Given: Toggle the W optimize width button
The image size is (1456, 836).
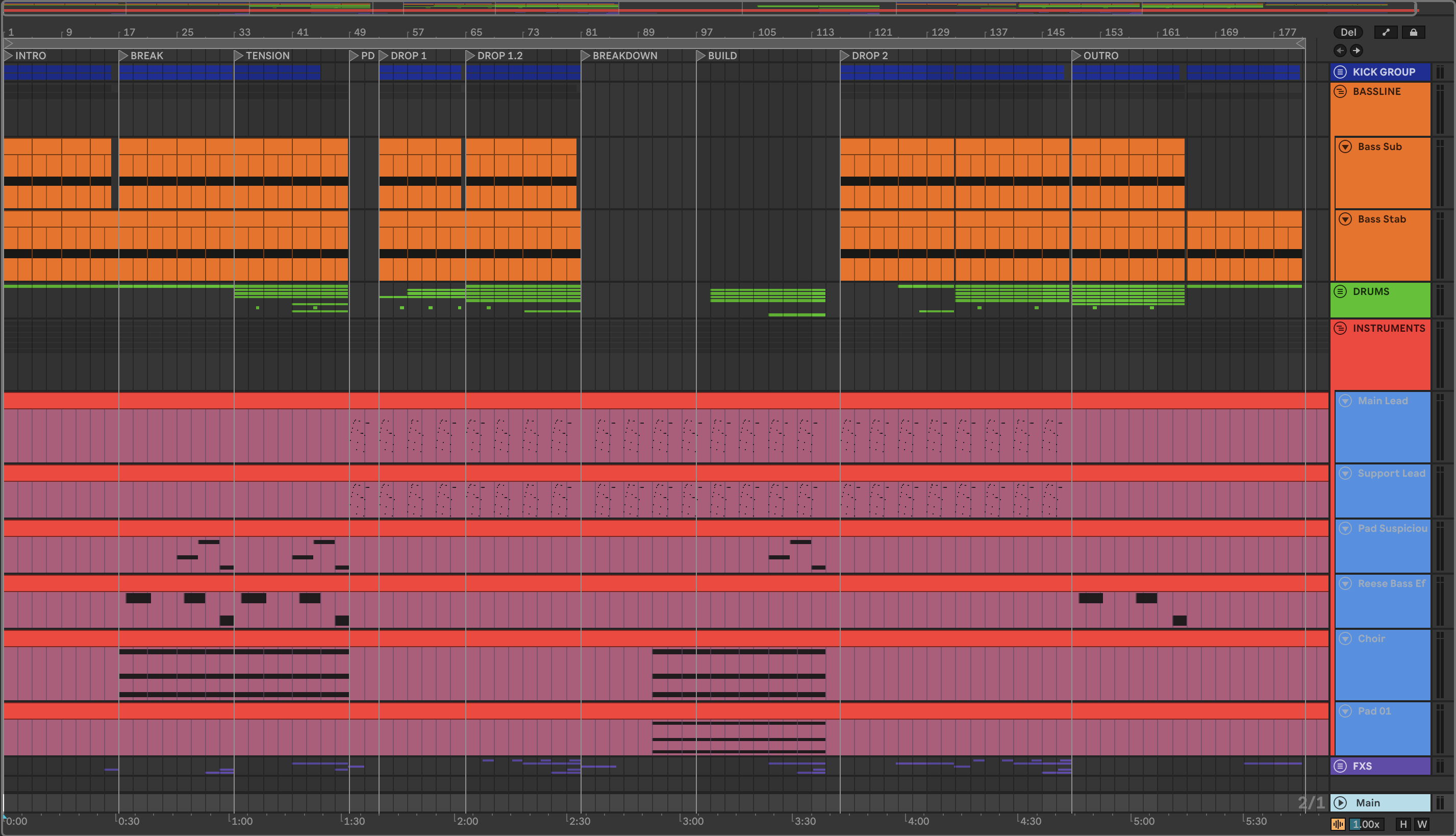Looking at the screenshot, I should click(x=1422, y=824).
